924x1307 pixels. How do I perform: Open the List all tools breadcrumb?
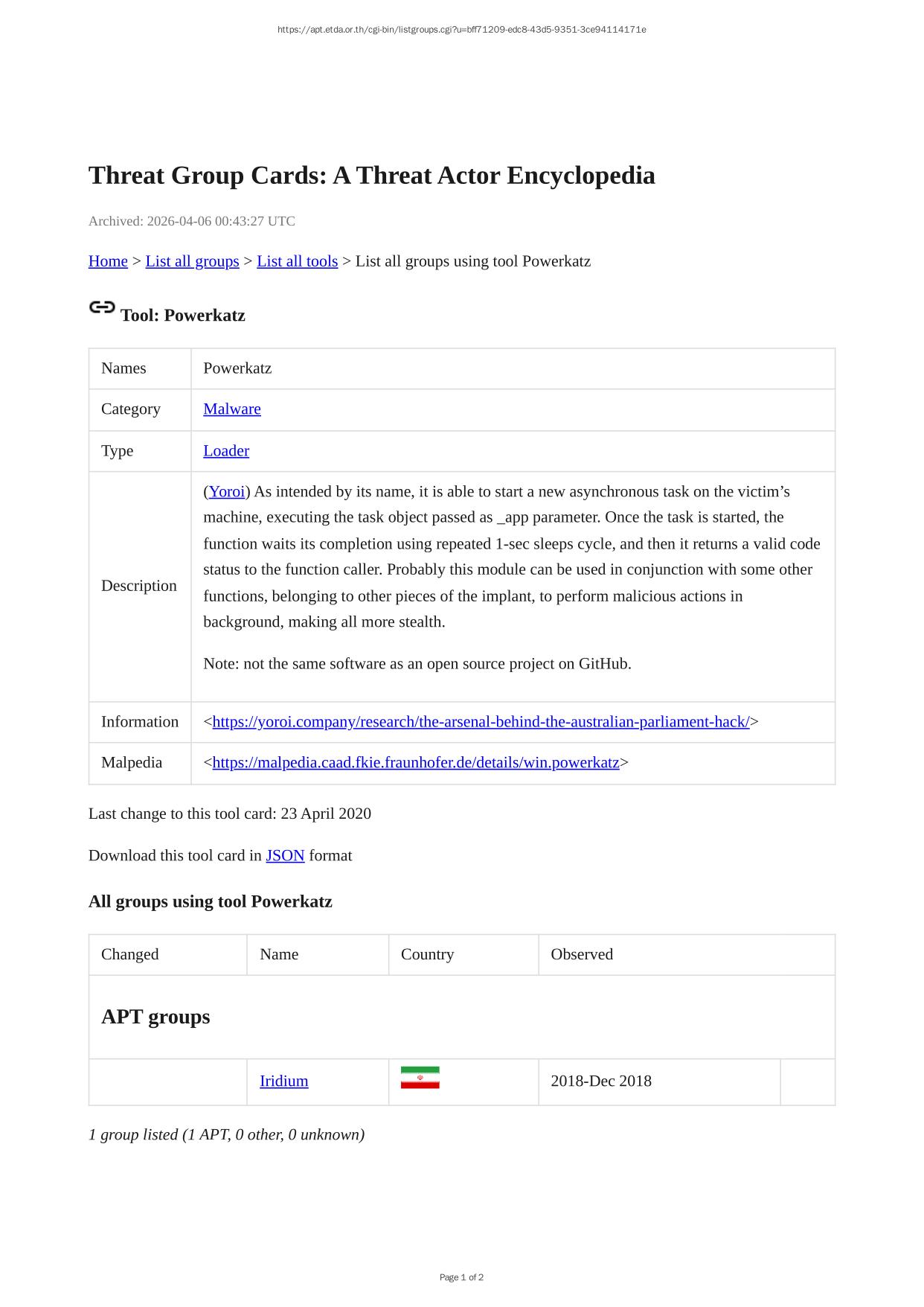coord(297,261)
